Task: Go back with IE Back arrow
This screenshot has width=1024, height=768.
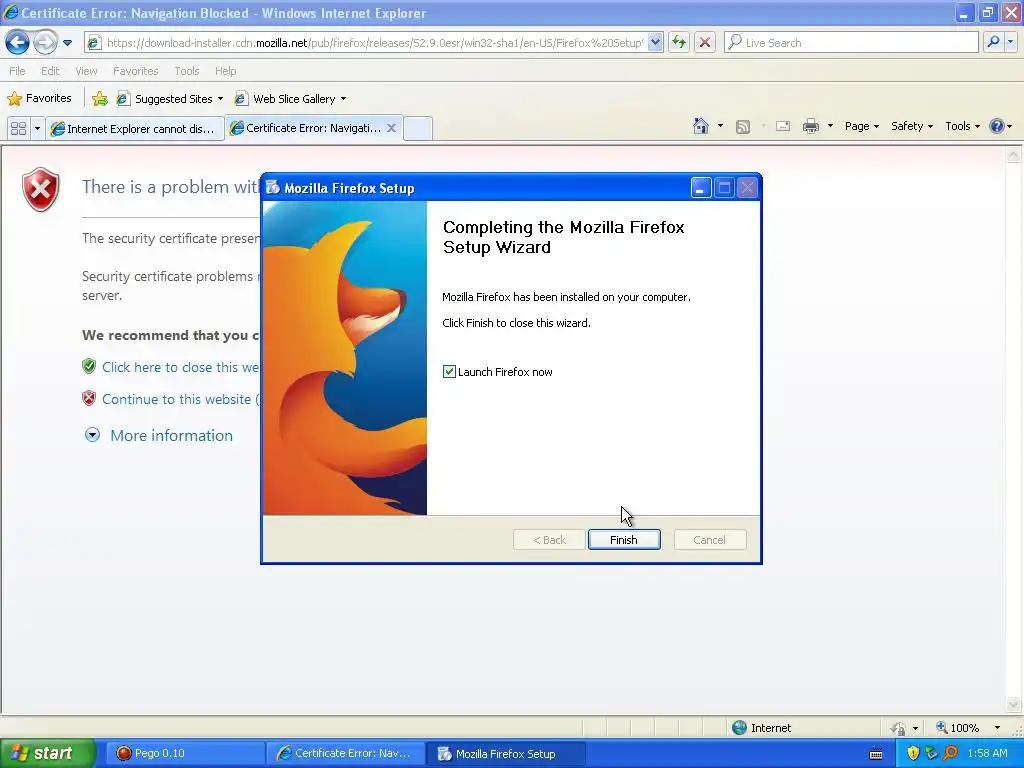Action: click(x=18, y=42)
